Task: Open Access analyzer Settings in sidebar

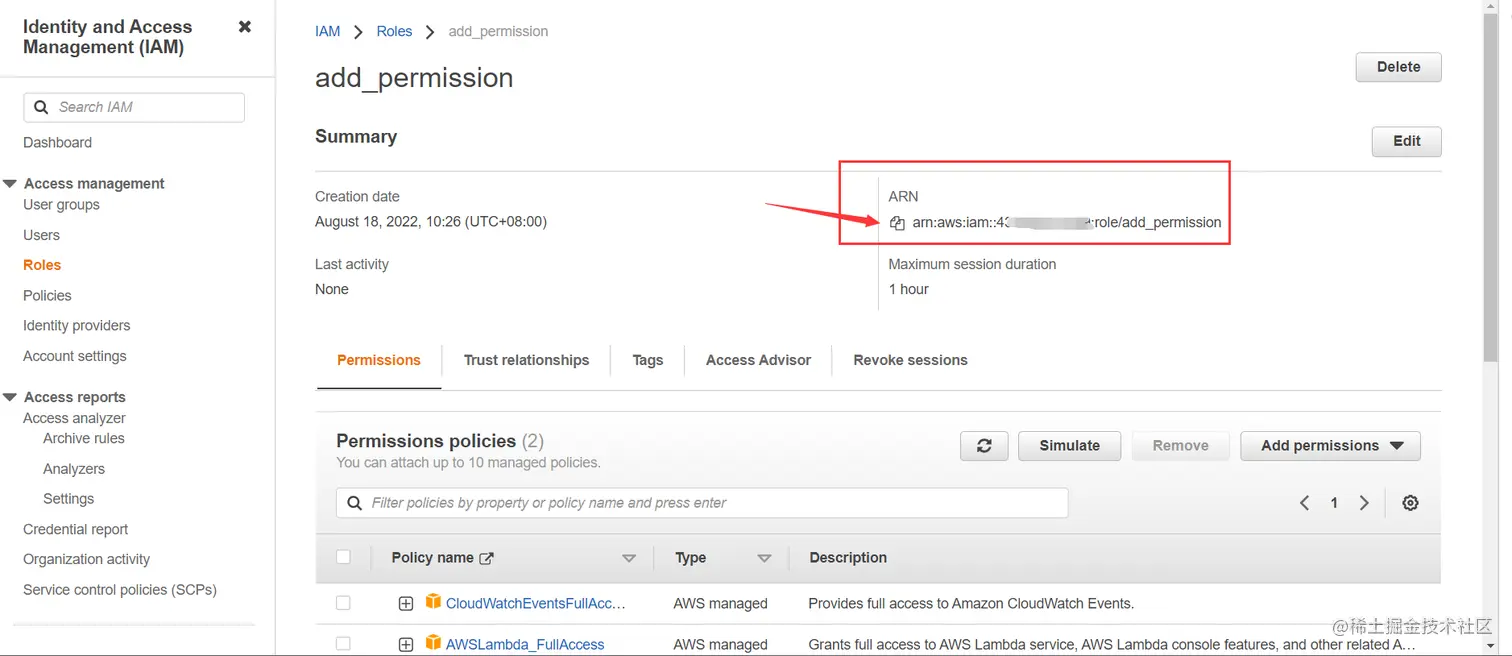Action: (x=68, y=499)
